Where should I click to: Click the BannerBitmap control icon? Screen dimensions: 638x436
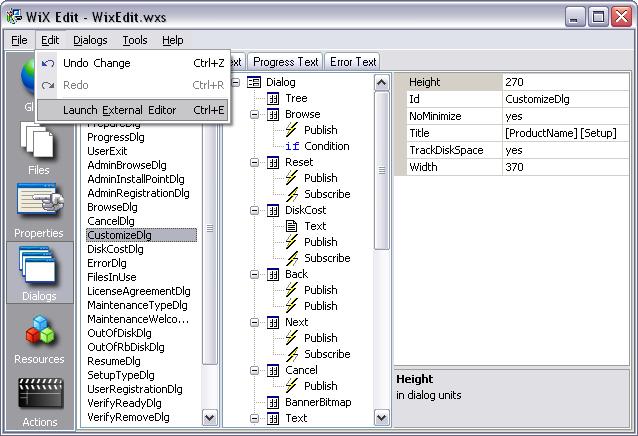click(x=273, y=402)
